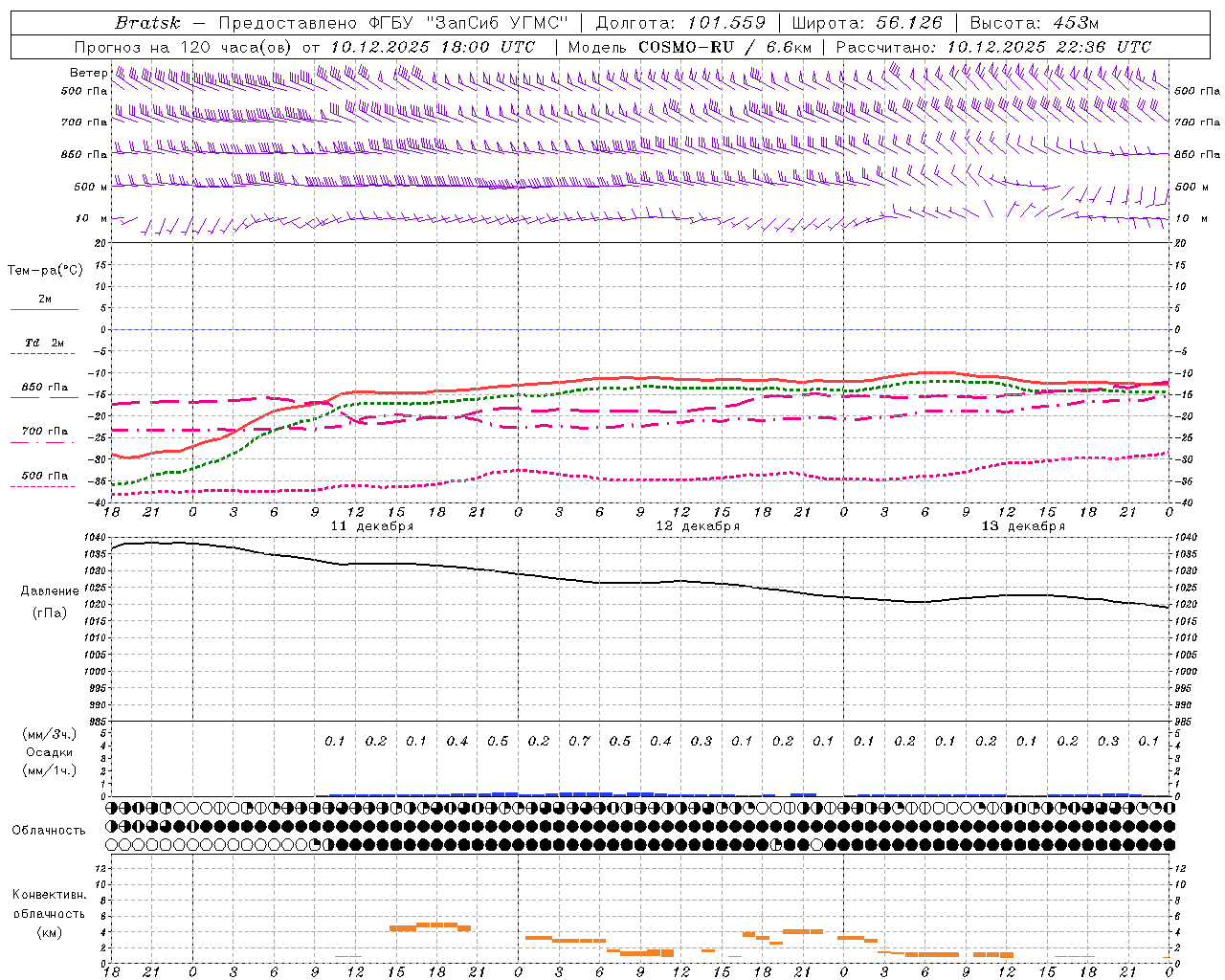Click the '(гПа)' unit under Давление
This screenshot has width=1225, height=980.
(x=50, y=612)
